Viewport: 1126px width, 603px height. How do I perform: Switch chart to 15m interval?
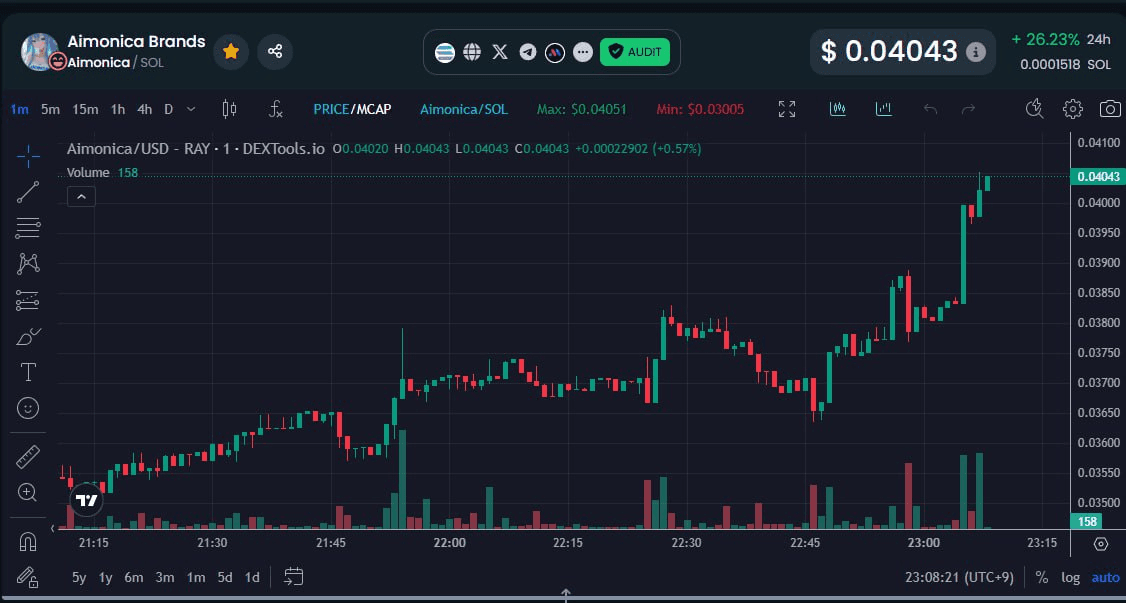point(85,109)
